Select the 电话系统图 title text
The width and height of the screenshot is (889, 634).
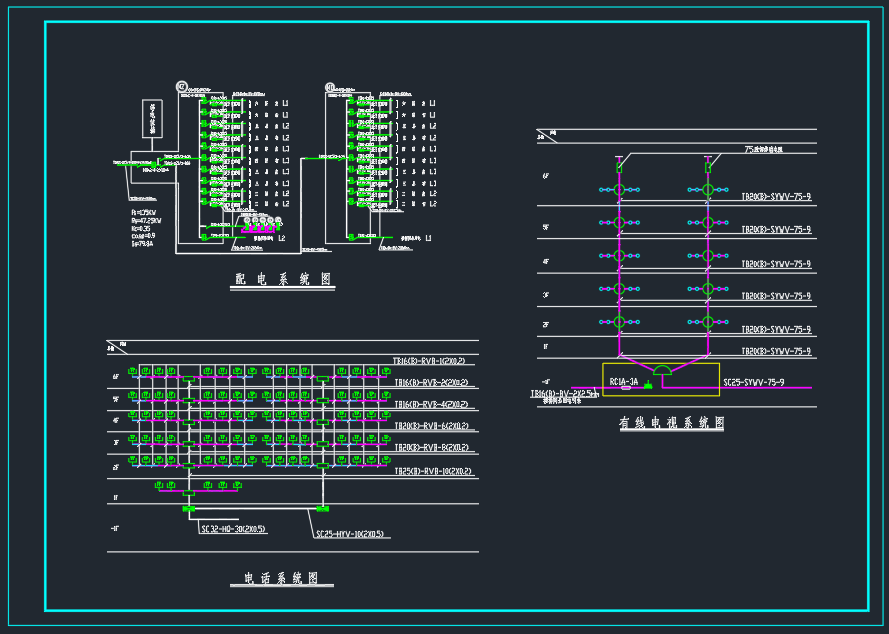(x=282, y=578)
